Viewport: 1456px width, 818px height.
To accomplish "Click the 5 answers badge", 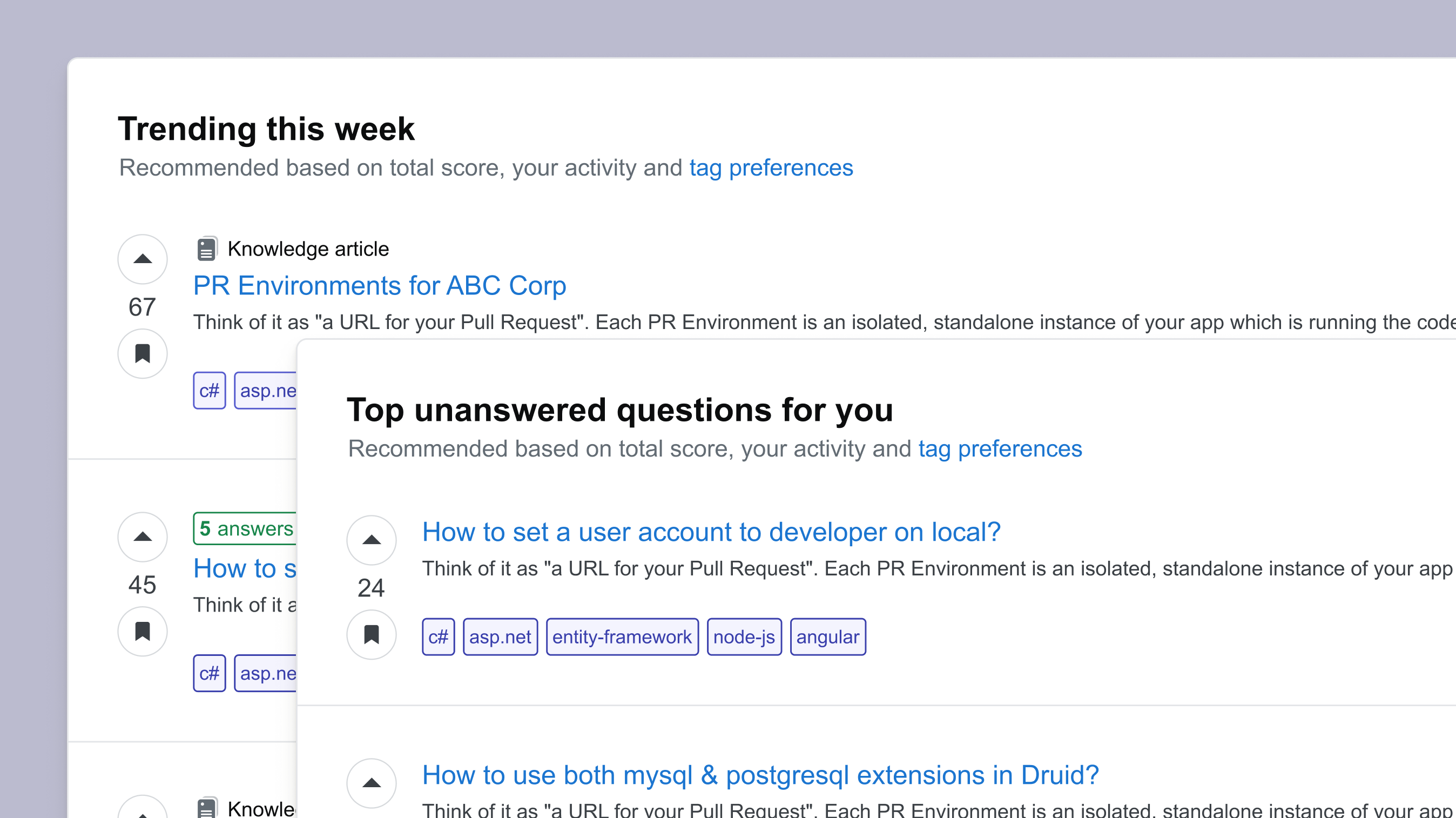I will pos(246,528).
